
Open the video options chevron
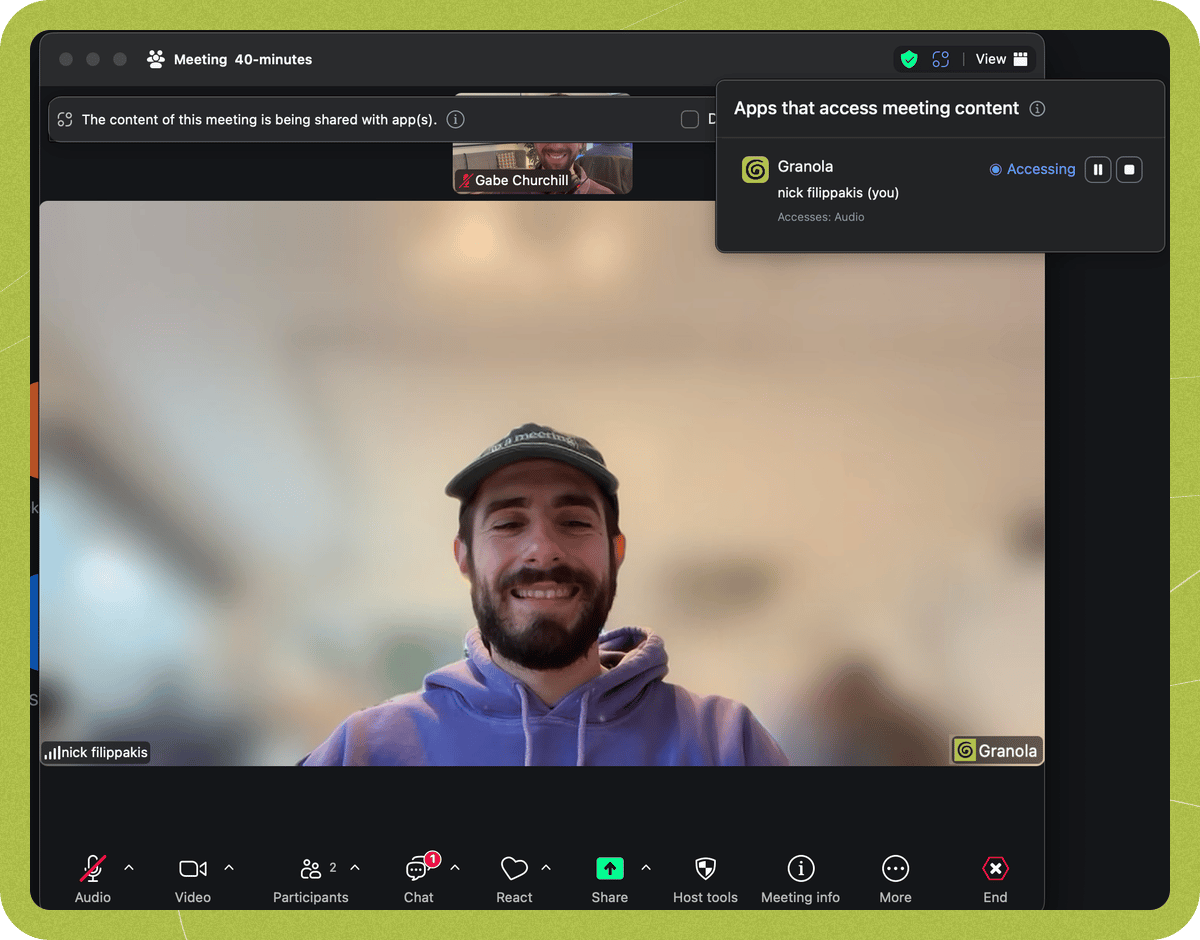coord(229,868)
